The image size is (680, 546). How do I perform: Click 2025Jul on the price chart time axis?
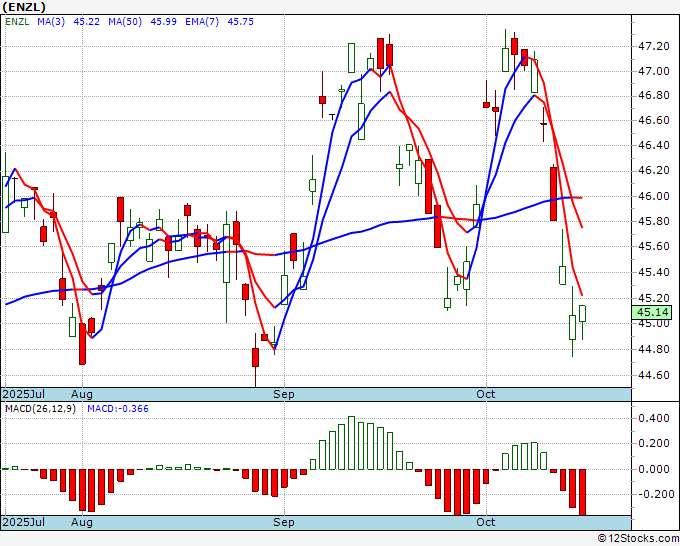23,394
